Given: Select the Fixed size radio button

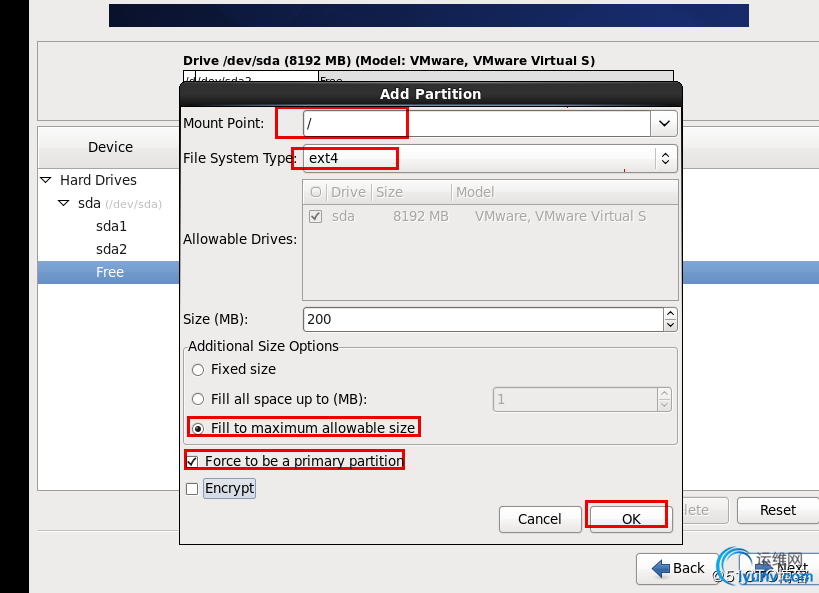Looking at the screenshot, I should pos(197,370).
